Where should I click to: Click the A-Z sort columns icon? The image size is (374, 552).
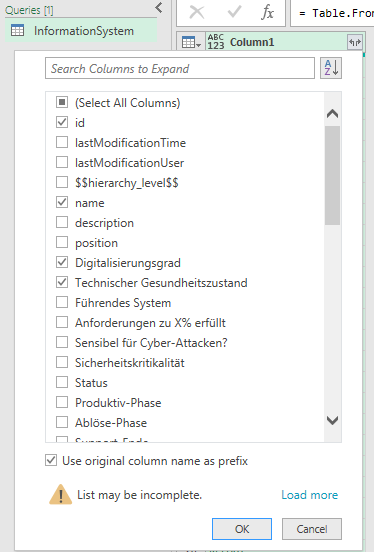pos(331,68)
